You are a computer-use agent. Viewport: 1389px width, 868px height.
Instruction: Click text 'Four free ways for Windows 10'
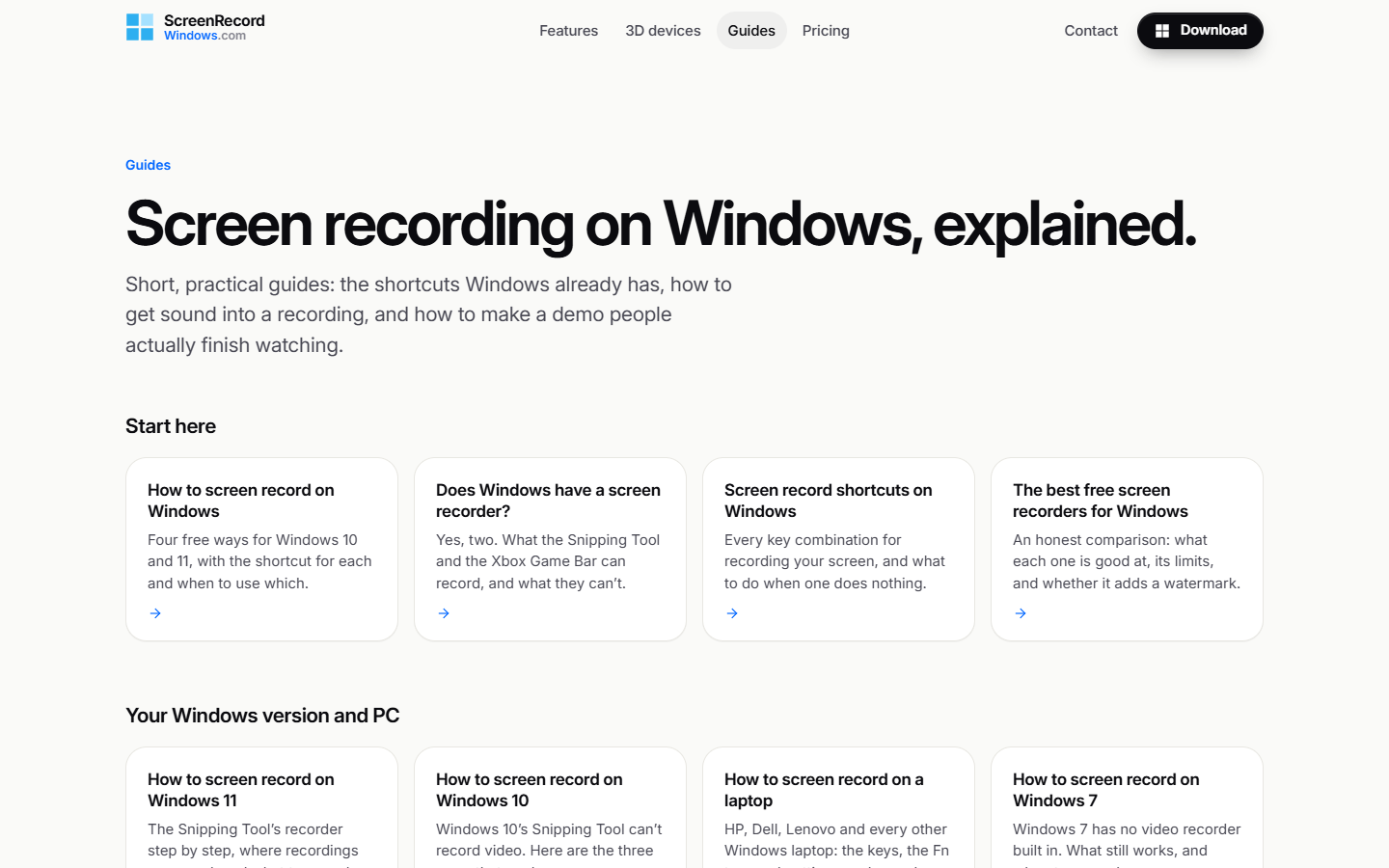pos(253,540)
